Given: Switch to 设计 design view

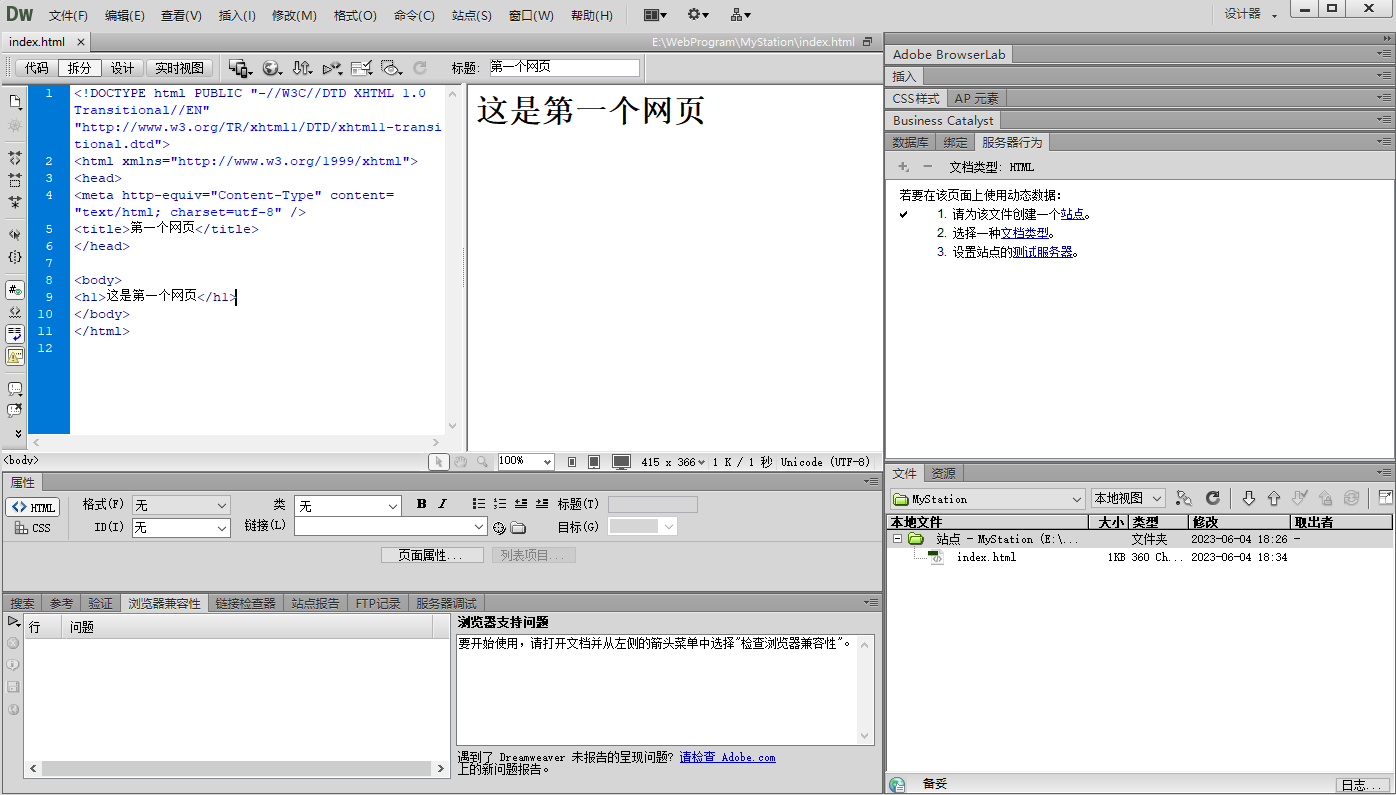Looking at the screenshot, I should (x=122, y=68).
